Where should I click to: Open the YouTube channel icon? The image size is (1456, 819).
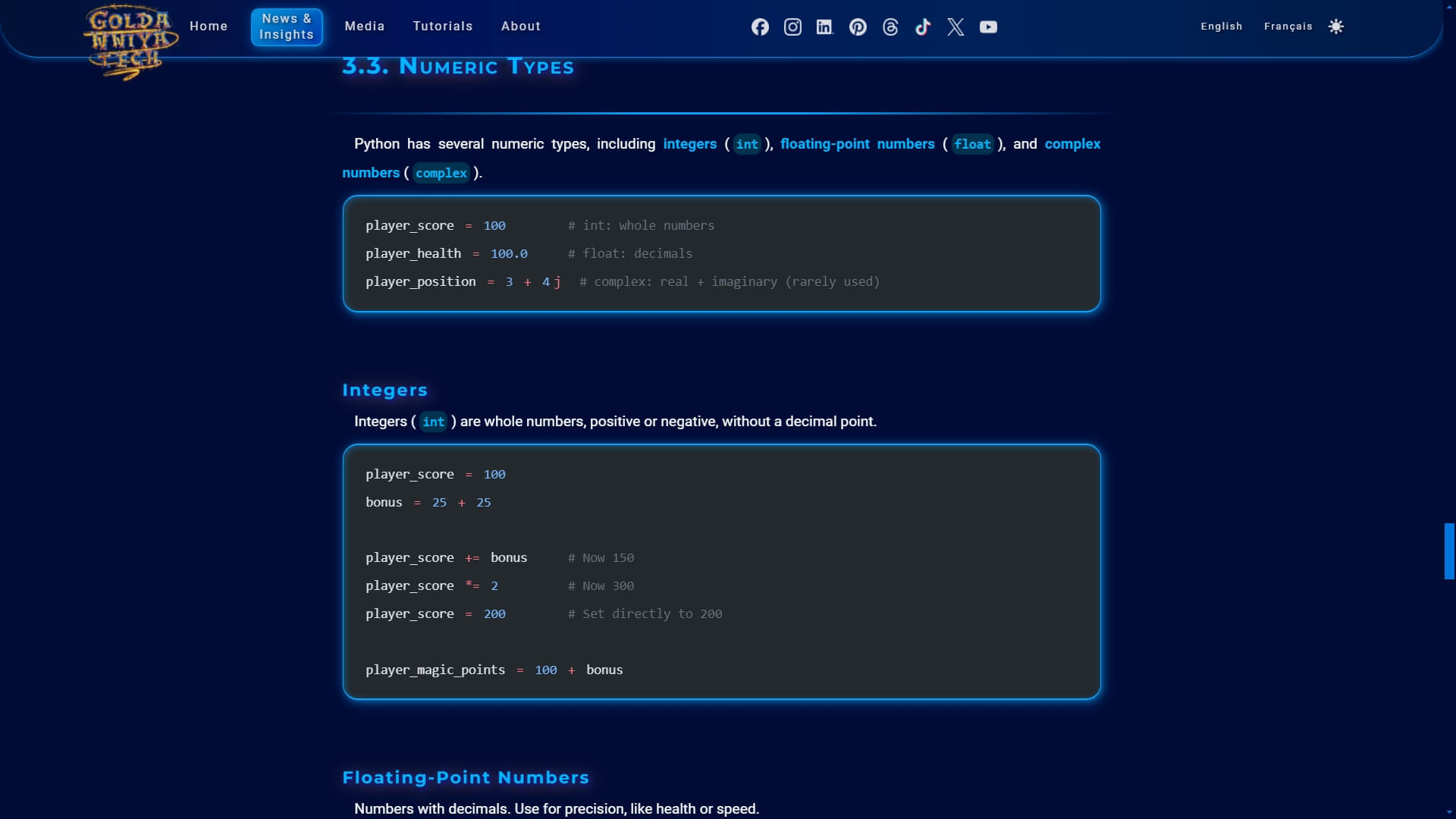pyautogui.click(x=988, y=27)
